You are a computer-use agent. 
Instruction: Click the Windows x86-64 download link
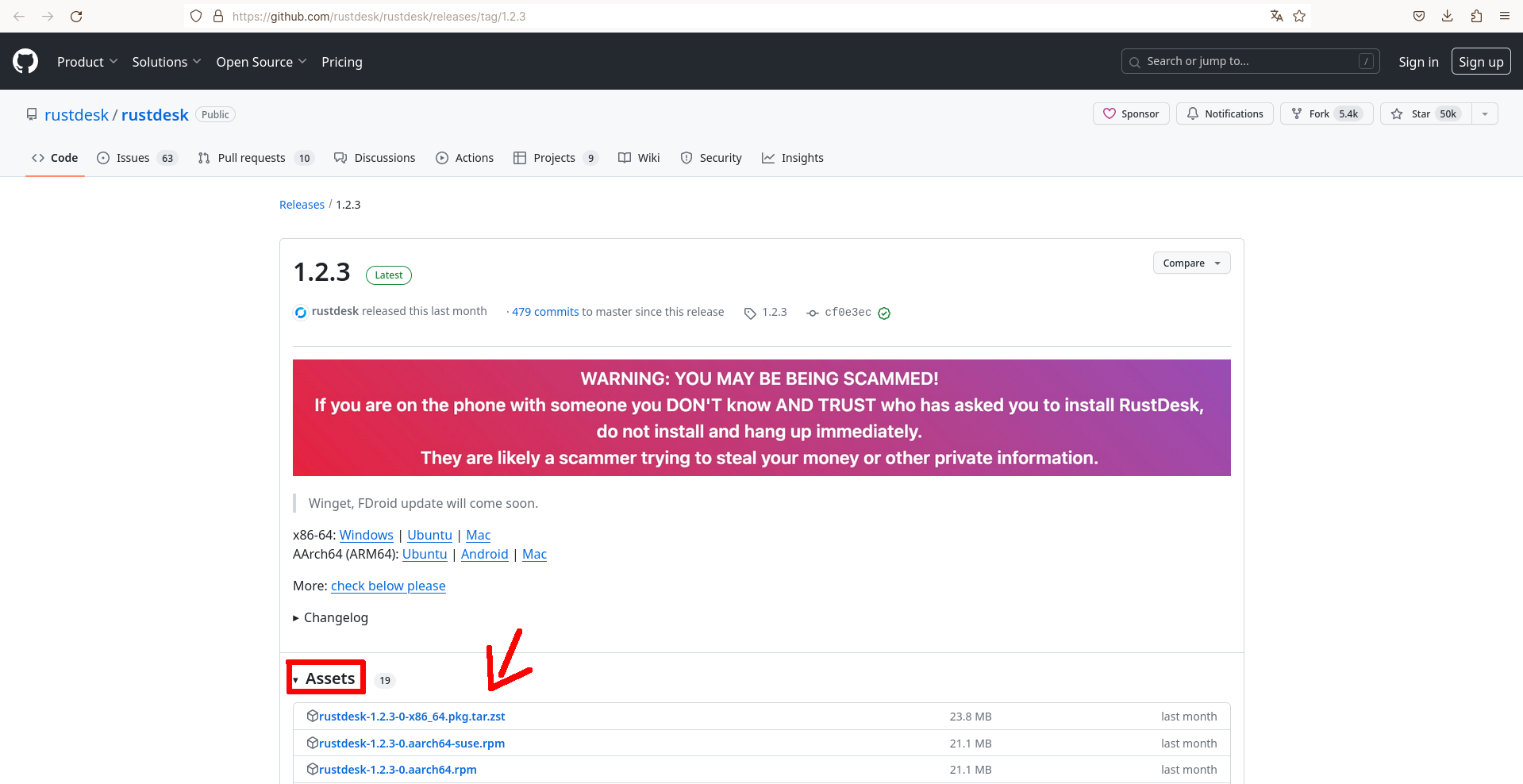366,535
